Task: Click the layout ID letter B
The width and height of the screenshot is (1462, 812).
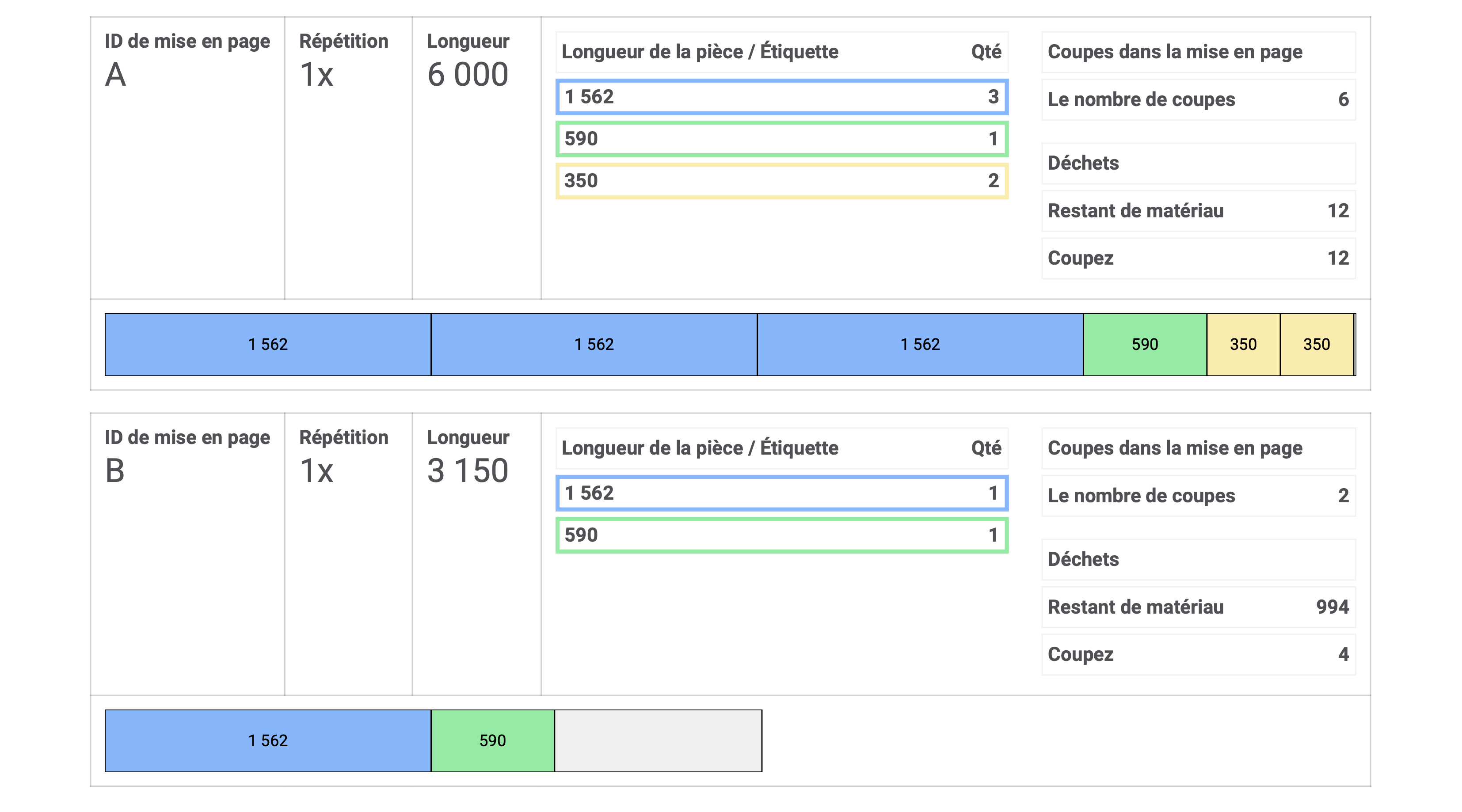Action: pyautogui.click(x=115, y=471)
